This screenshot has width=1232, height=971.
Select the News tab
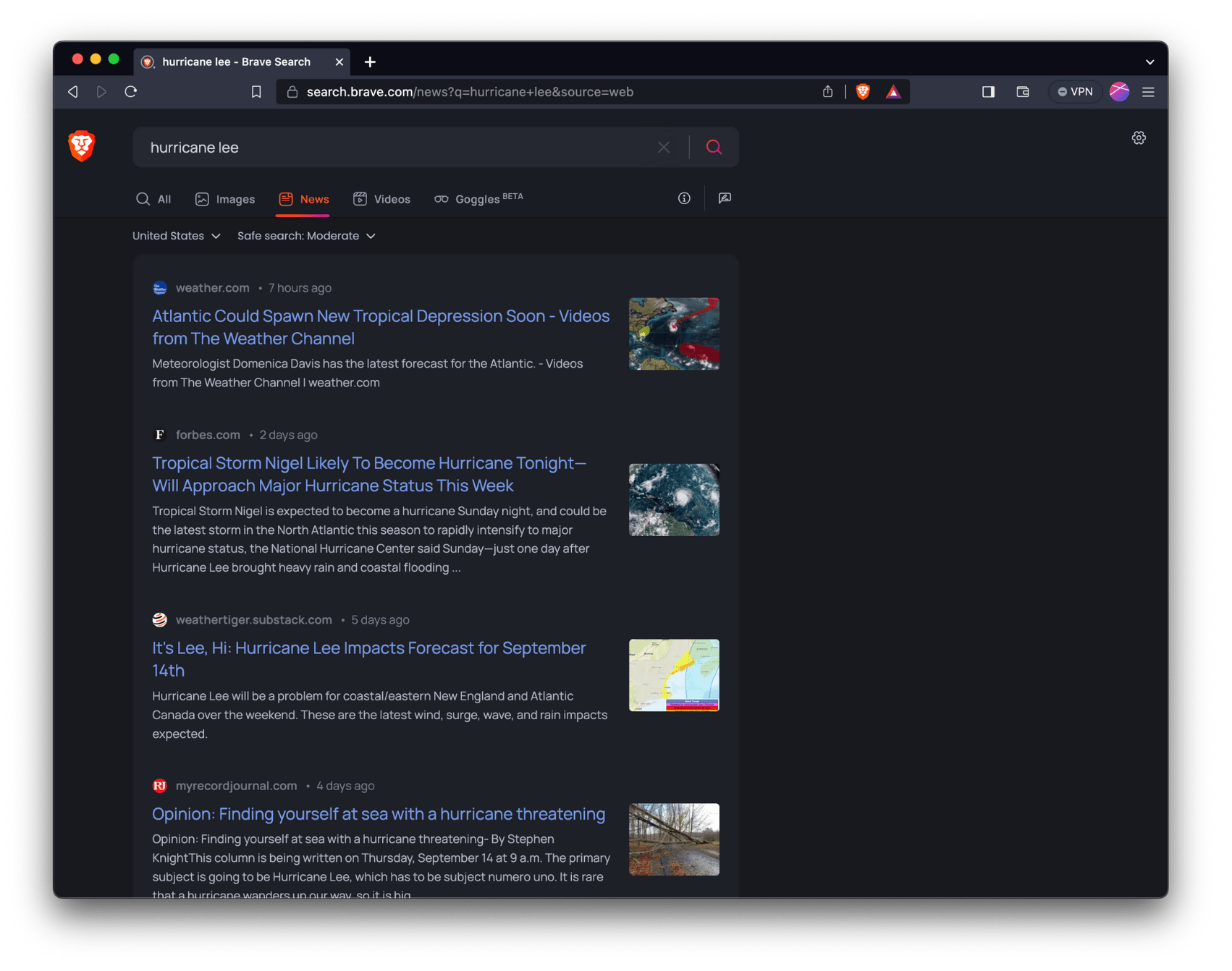pos(303,199)
